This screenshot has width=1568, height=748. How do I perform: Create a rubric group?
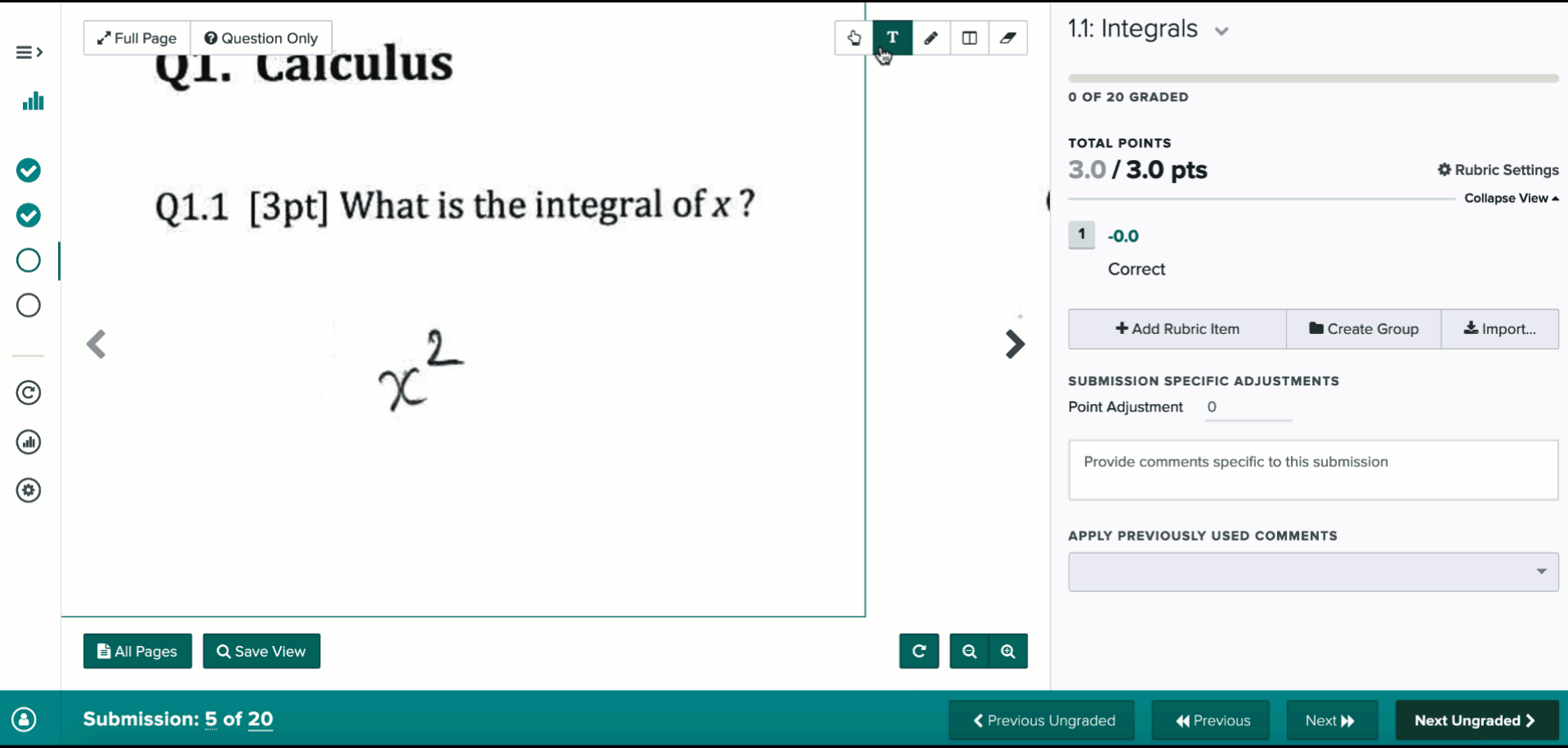[x=1364, y=329]
